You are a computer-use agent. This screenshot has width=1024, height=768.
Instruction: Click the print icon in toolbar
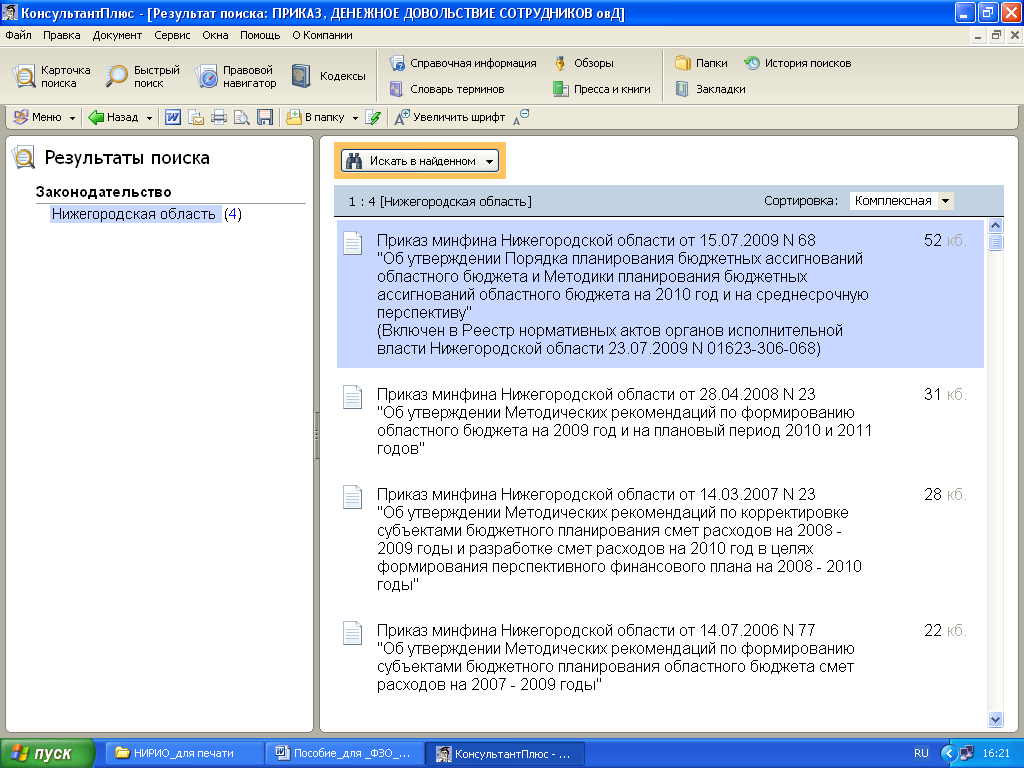coord(219,118)
